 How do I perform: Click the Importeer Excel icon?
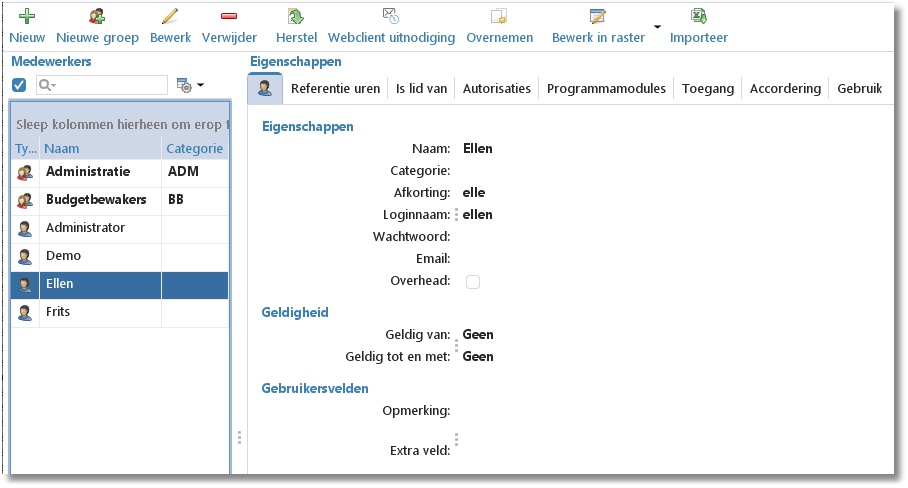(698, 16)
